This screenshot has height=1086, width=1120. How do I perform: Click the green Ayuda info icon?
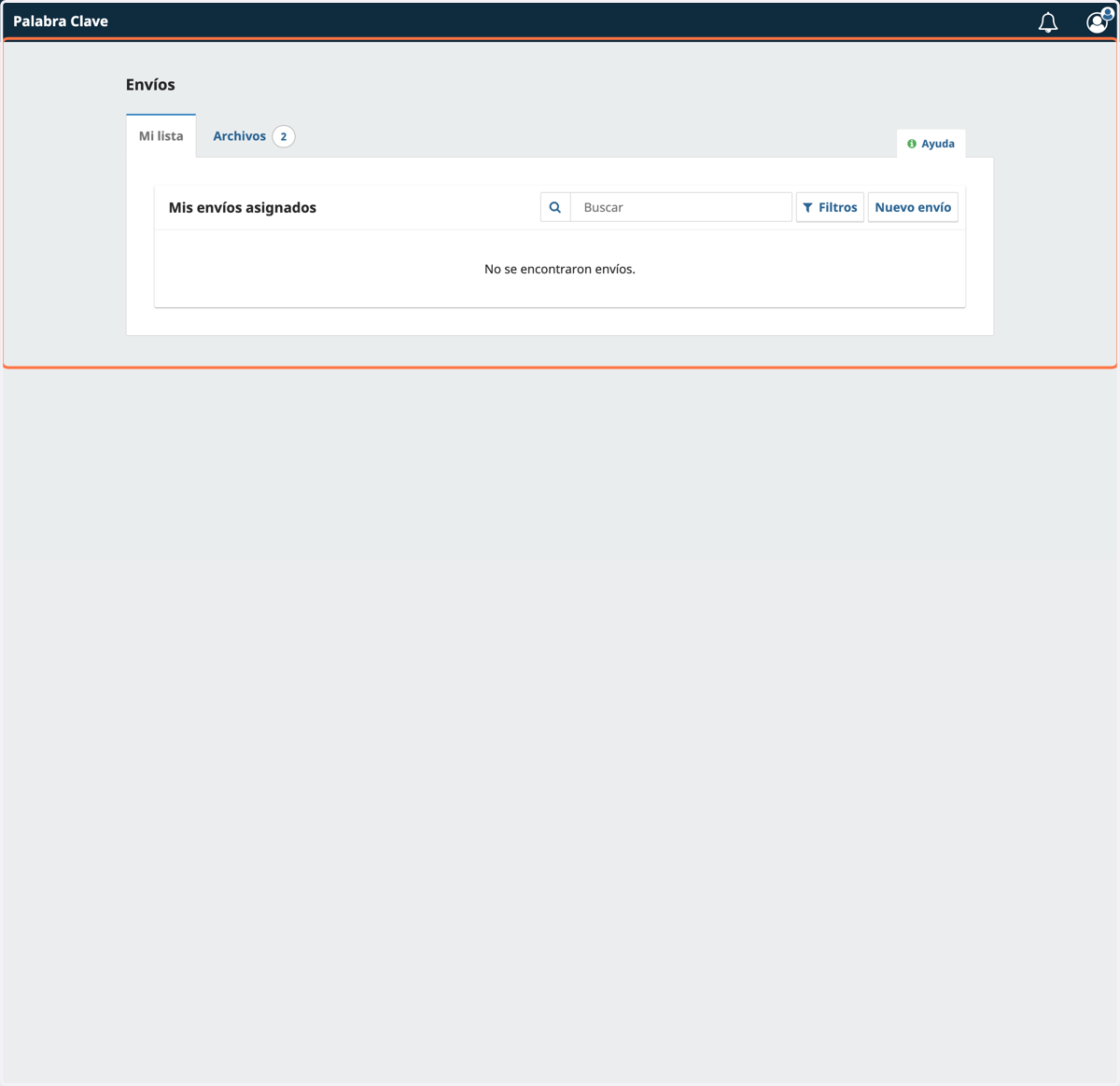pyautogui.click(x=912, y=144)
